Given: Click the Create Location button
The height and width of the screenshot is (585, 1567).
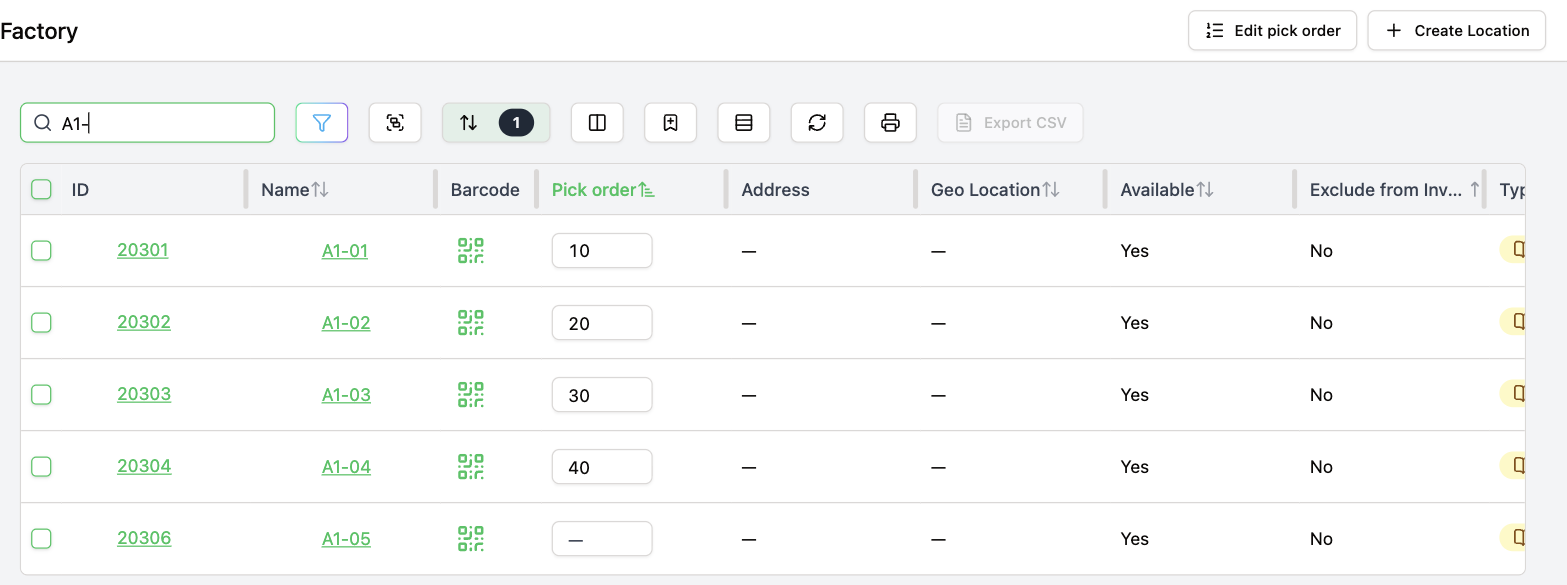Looking at the screenshot, I should (1457, 31).
